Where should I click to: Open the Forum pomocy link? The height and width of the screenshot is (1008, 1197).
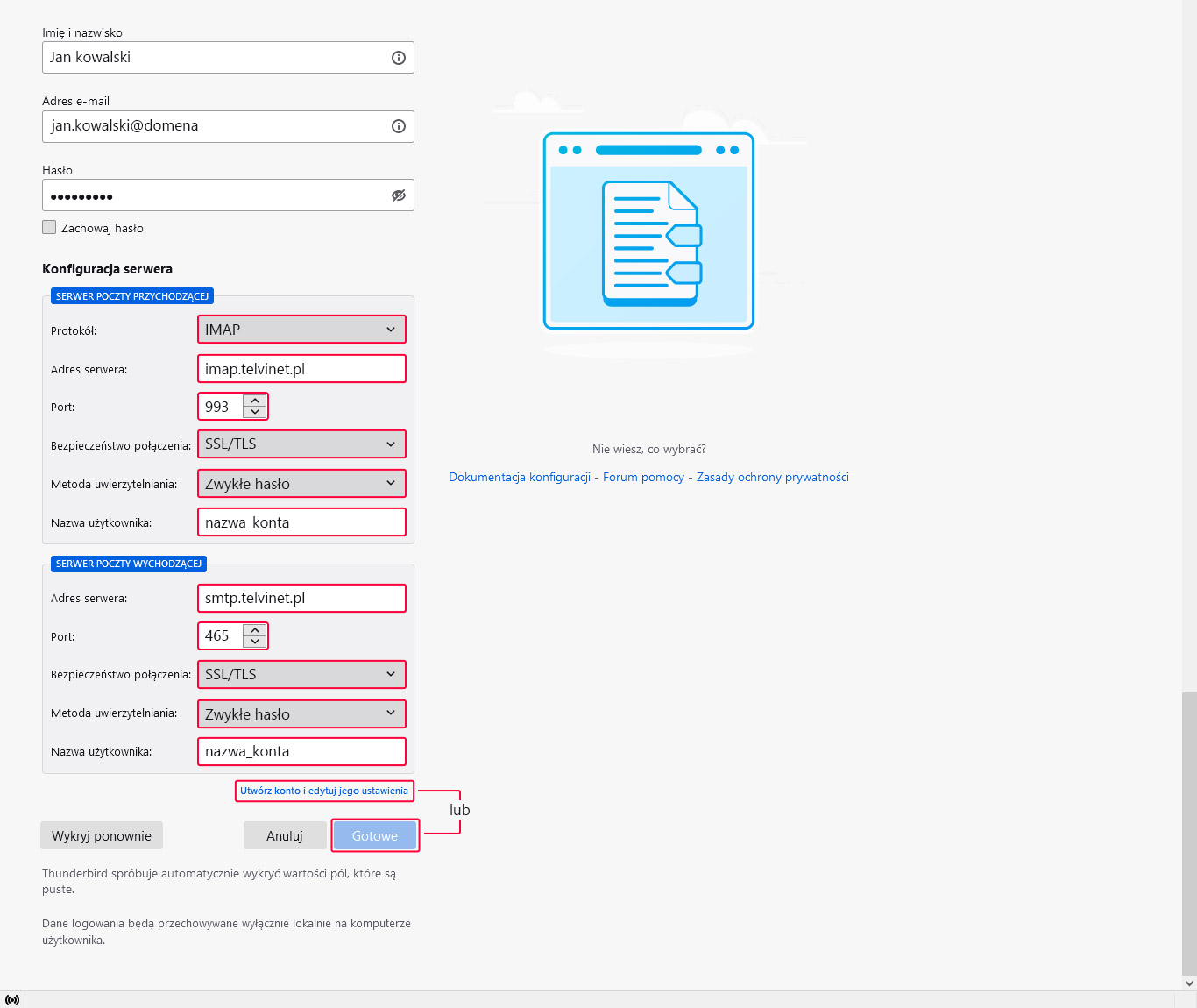pos(643,477)
